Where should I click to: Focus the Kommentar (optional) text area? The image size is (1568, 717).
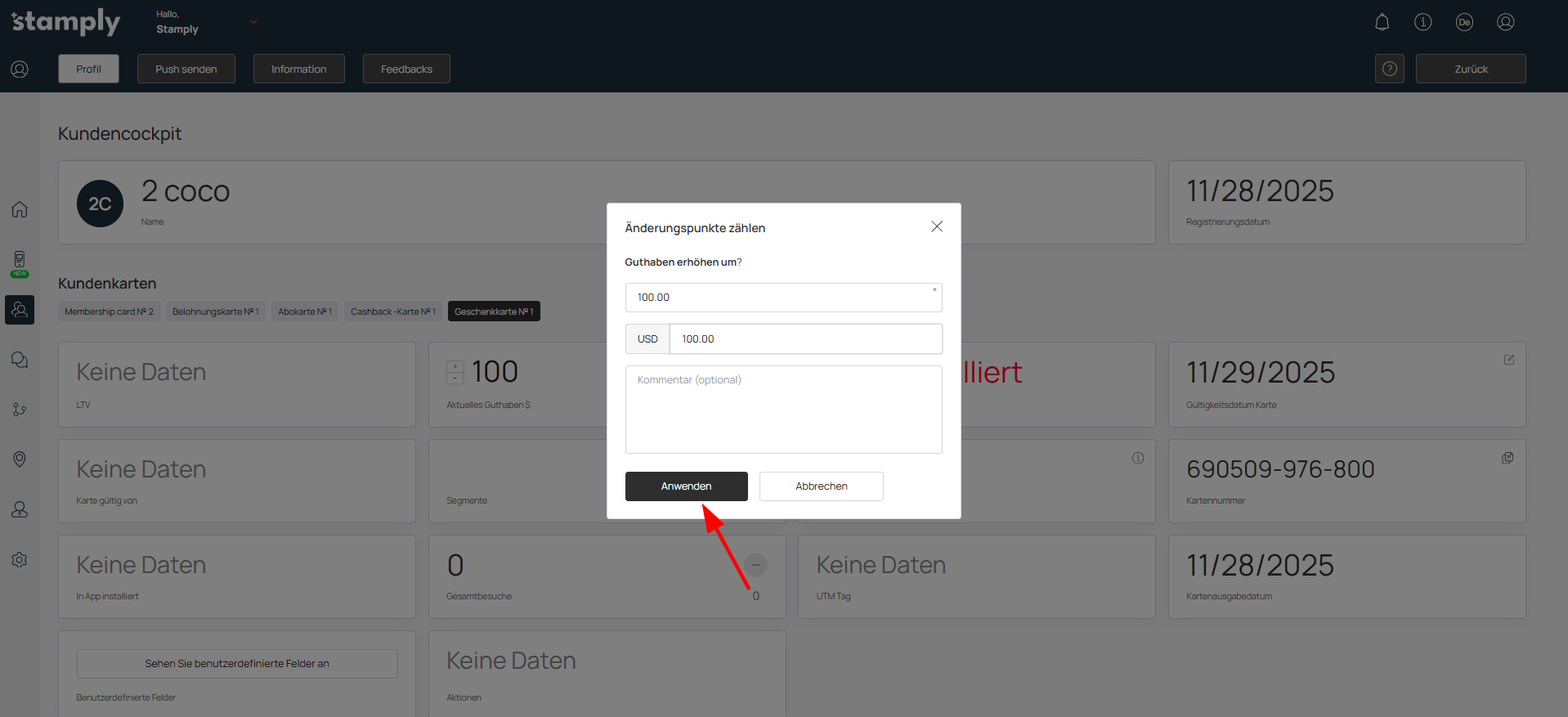click(783, 410)
